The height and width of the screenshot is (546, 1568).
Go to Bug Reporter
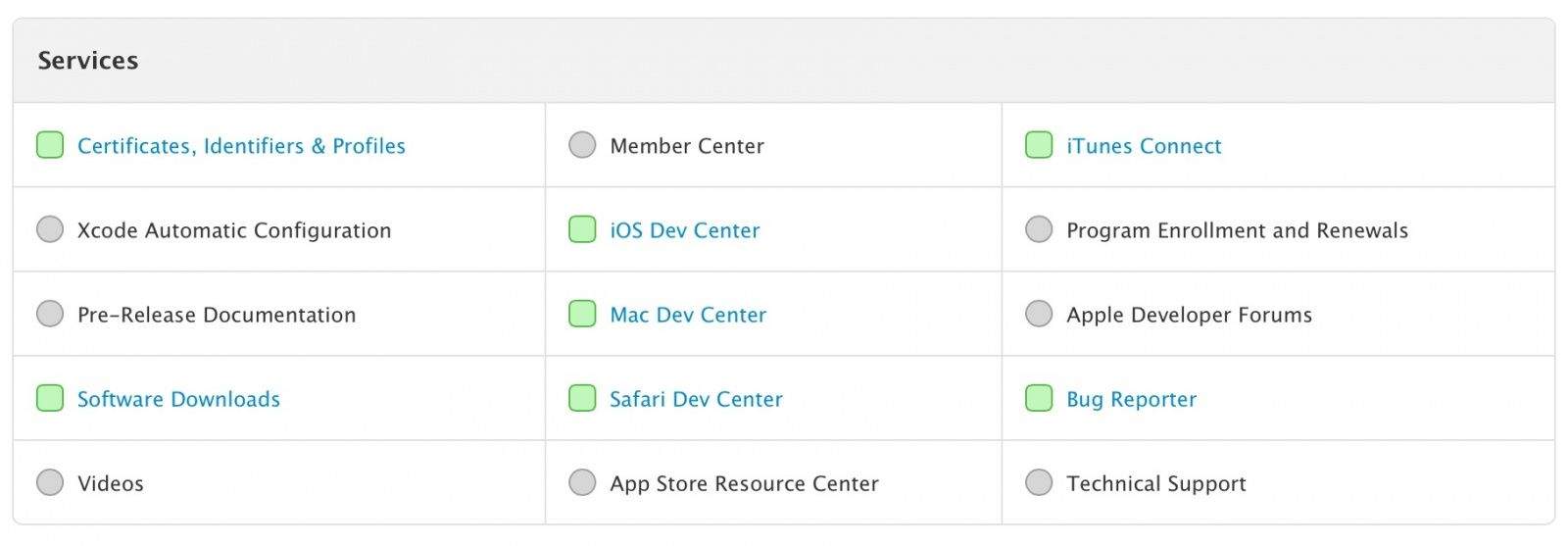[x=1131, y=399]
